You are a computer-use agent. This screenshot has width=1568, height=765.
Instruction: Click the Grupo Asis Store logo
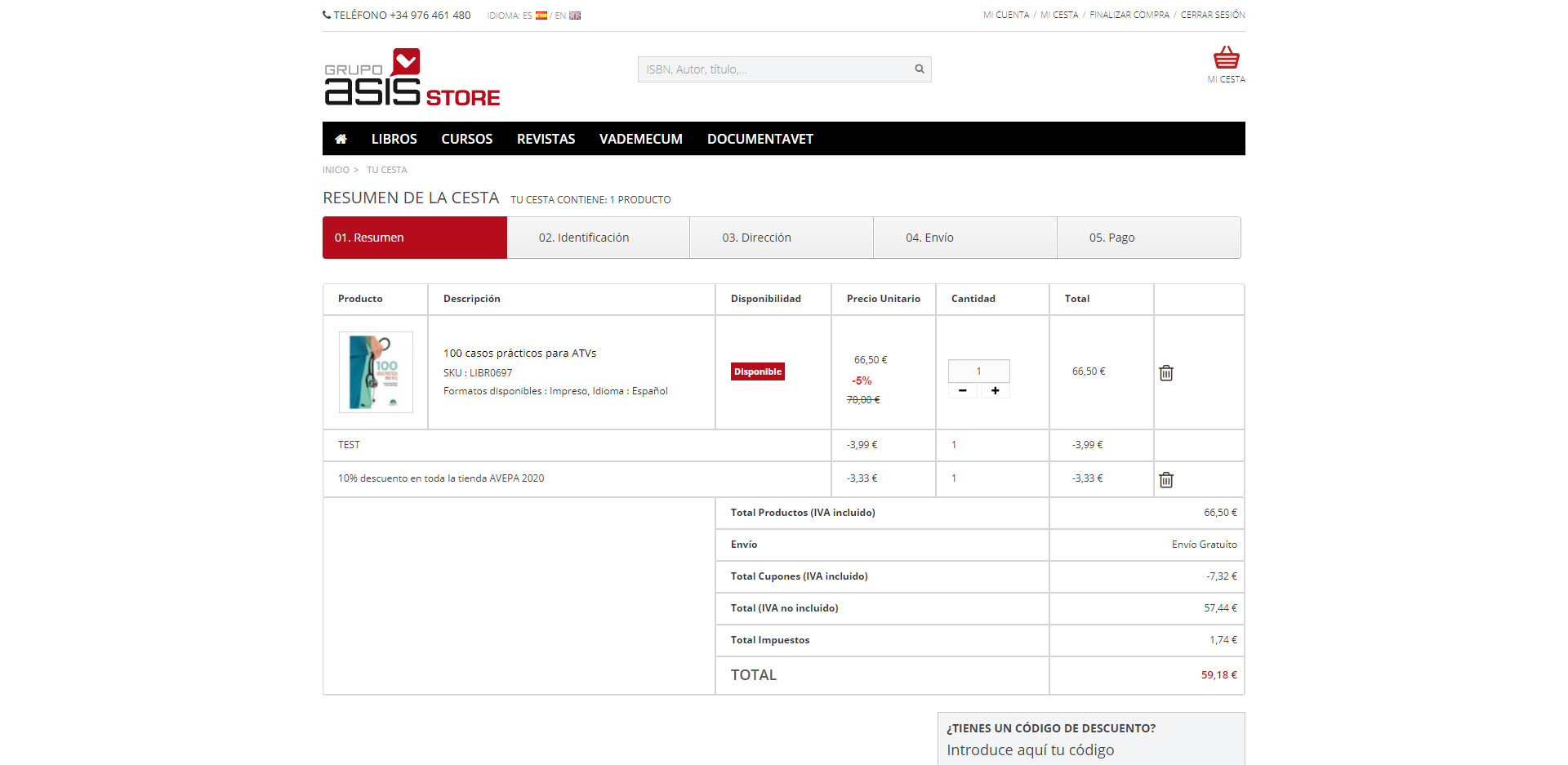pos(412,78)
